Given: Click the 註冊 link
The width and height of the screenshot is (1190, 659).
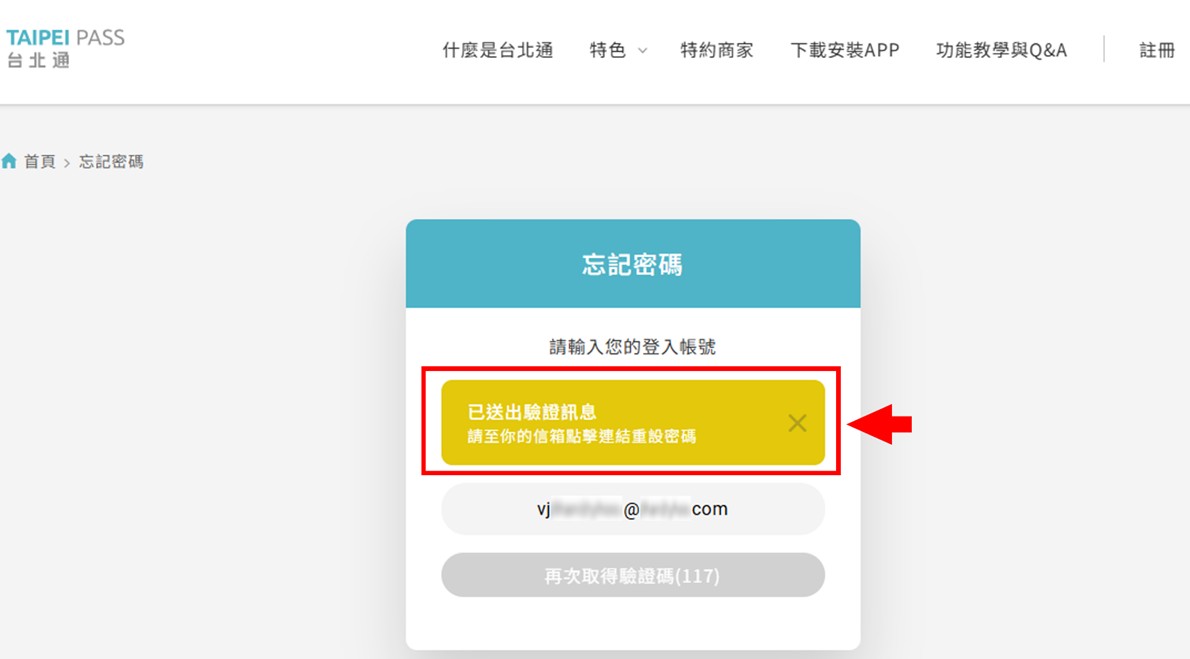Looking at the screenshot, I should [x=1157, y=50].
